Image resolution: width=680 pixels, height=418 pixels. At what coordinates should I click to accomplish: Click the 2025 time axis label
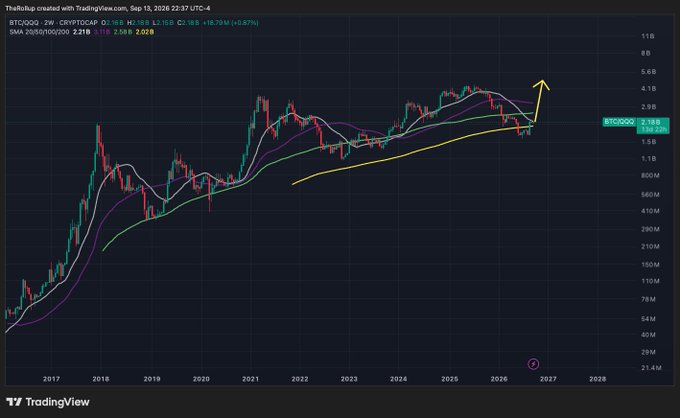click(x=450, y=379)
